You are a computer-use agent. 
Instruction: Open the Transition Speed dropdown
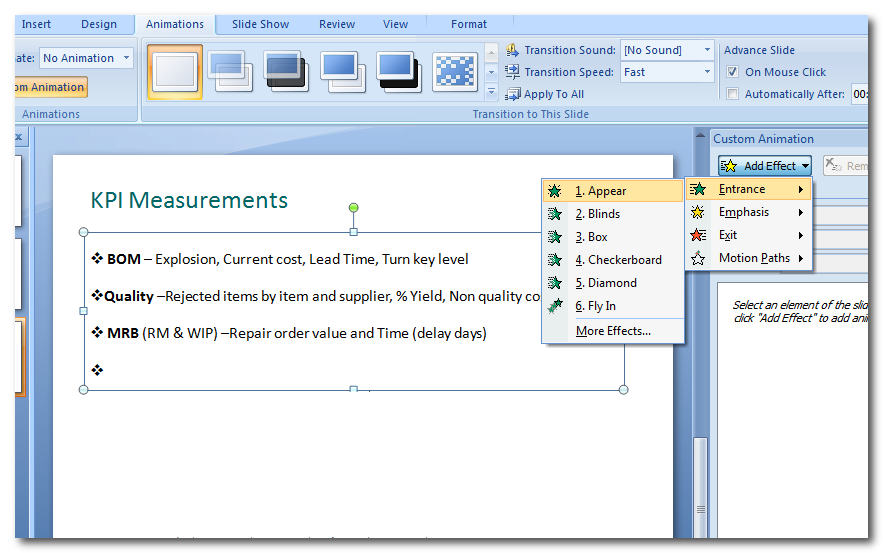(x=707, y=72)
